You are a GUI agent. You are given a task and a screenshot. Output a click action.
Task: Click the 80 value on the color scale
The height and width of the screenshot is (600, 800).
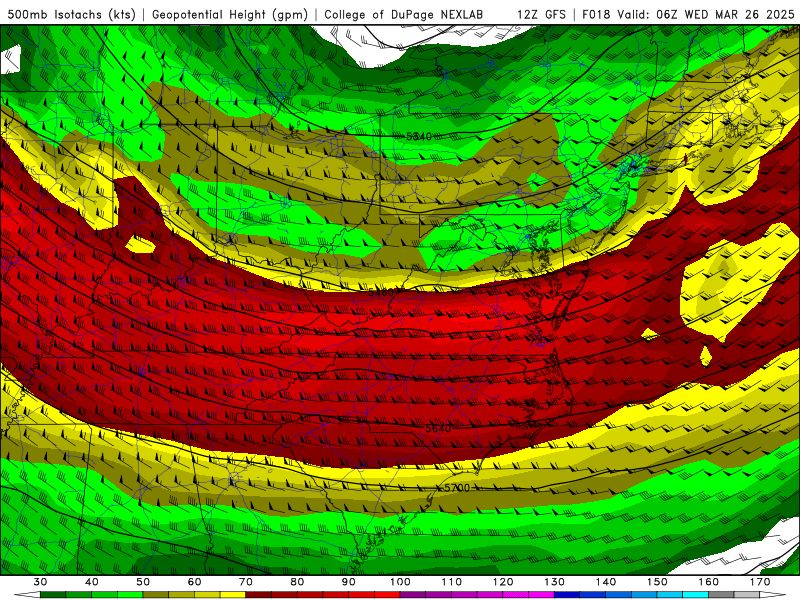tap(297, 582)
